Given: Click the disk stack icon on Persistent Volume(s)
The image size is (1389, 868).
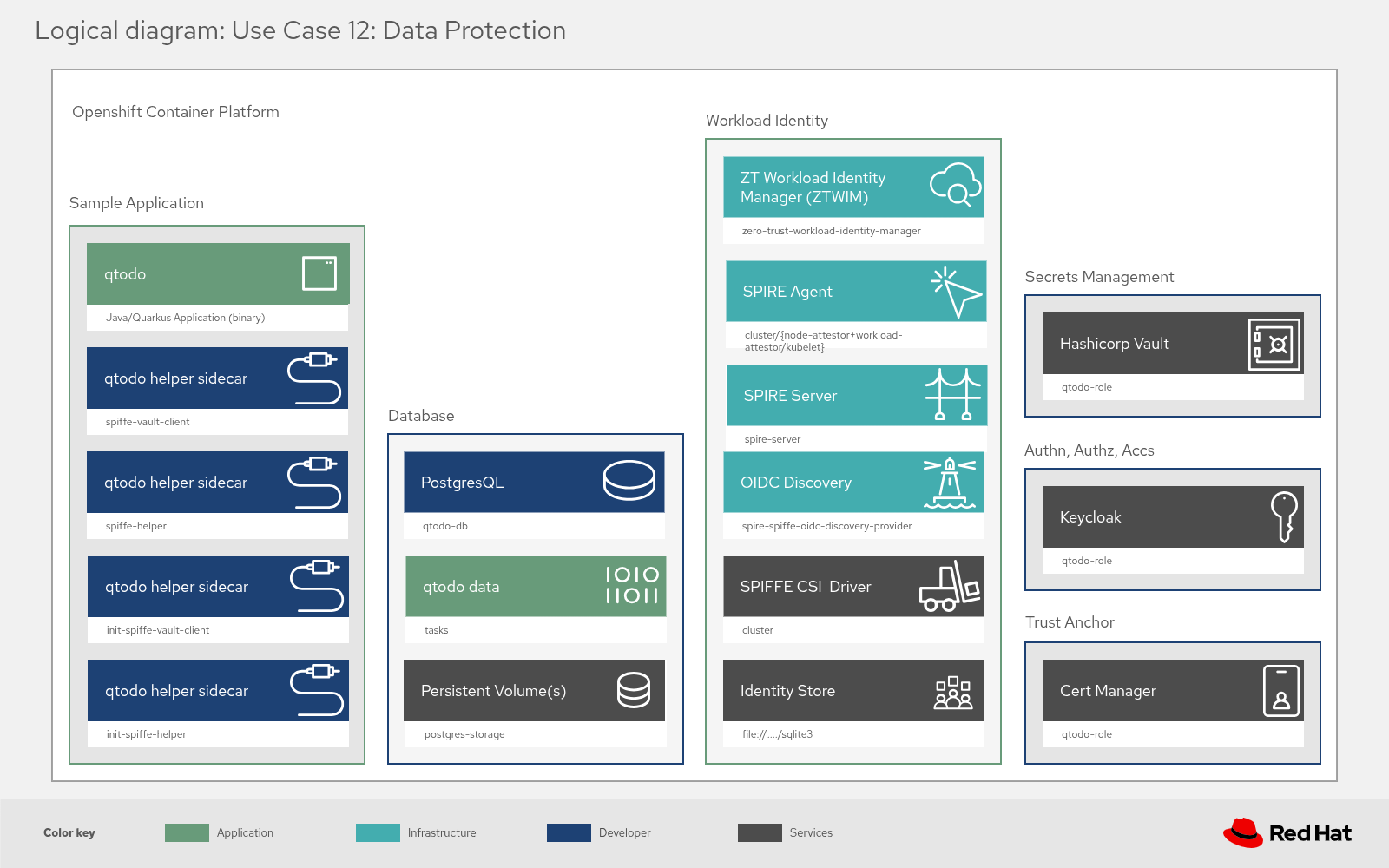Looking at the screenshot, I should [x=633, y=691].
